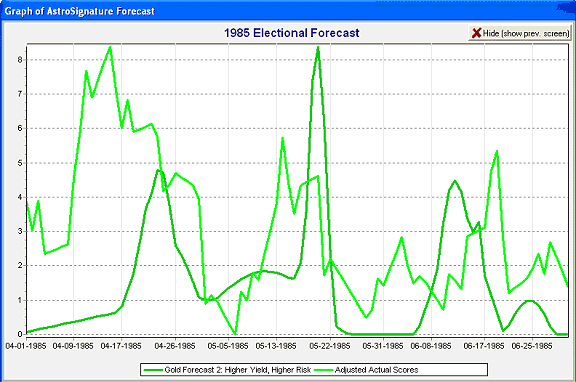Click the y-axis value 8 label
576x382 pixels.
click(20, 60)
